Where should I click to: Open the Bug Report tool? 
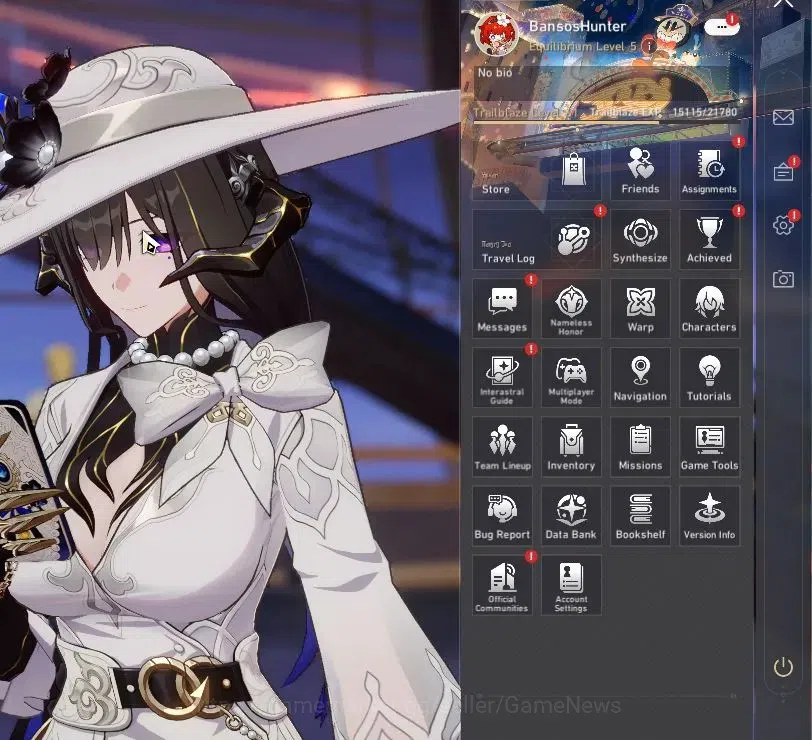[502, 516]
